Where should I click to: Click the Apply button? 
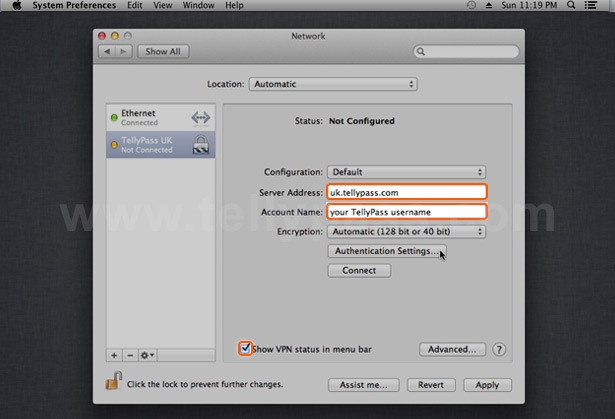[488, 385]
